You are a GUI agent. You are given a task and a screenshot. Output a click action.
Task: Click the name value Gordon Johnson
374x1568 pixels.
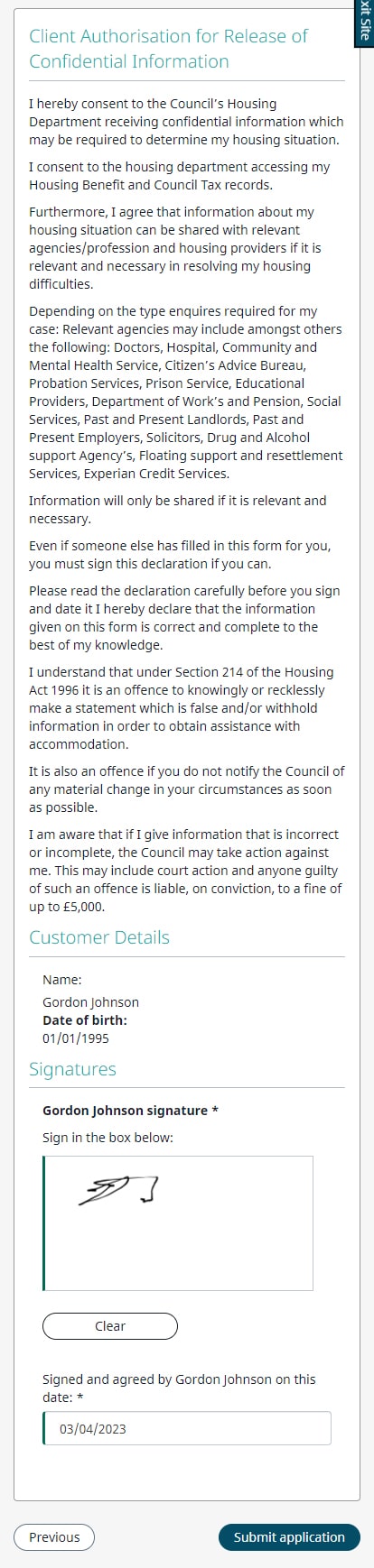pyautogui.click(x=90, y=1002)
